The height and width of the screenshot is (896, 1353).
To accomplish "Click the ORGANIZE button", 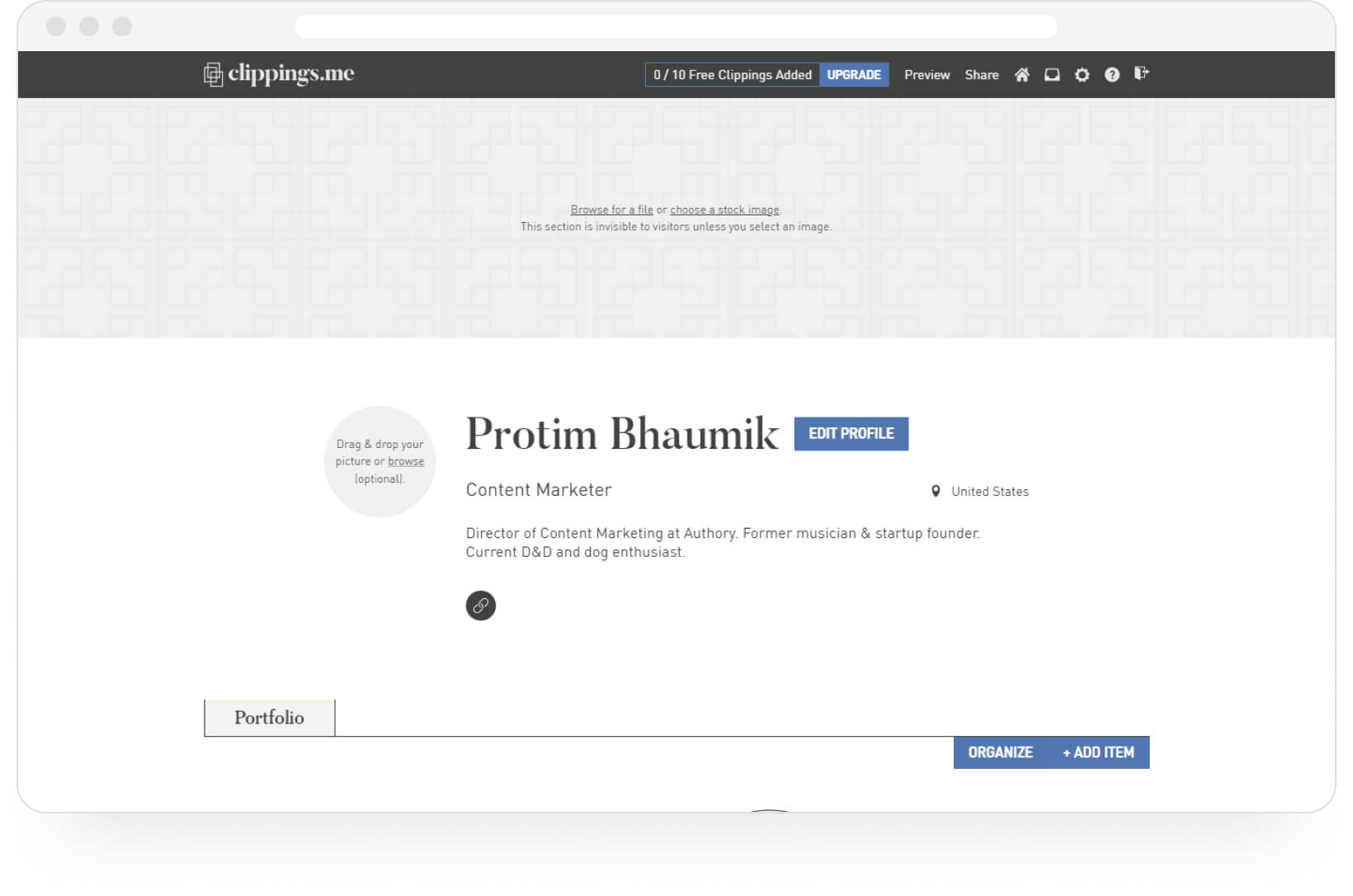I will click(1000, 752).
